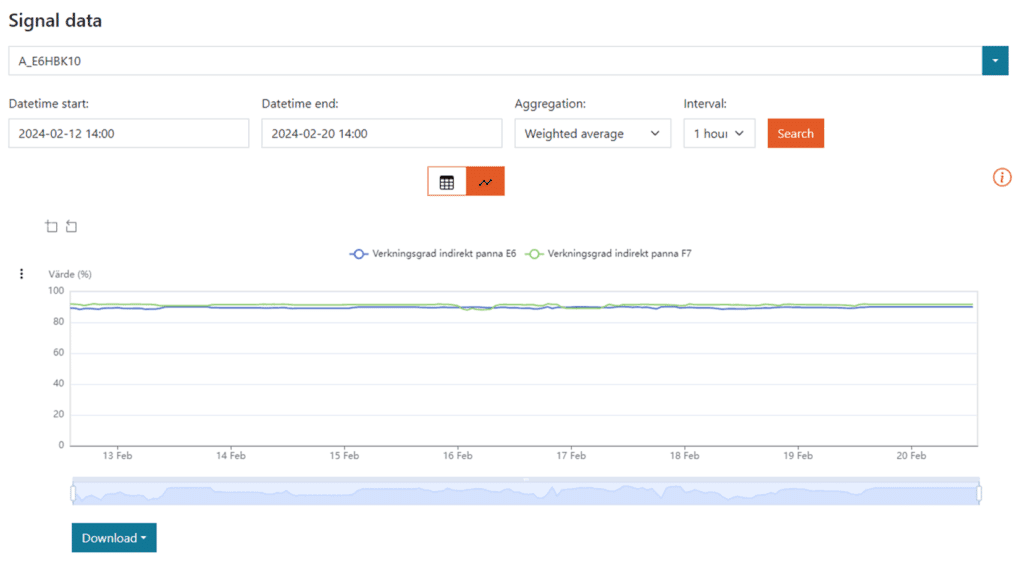Viewport: 1024px width, 563px height.
Task: Click the zoom reset icon
Action: coord(71,227)
